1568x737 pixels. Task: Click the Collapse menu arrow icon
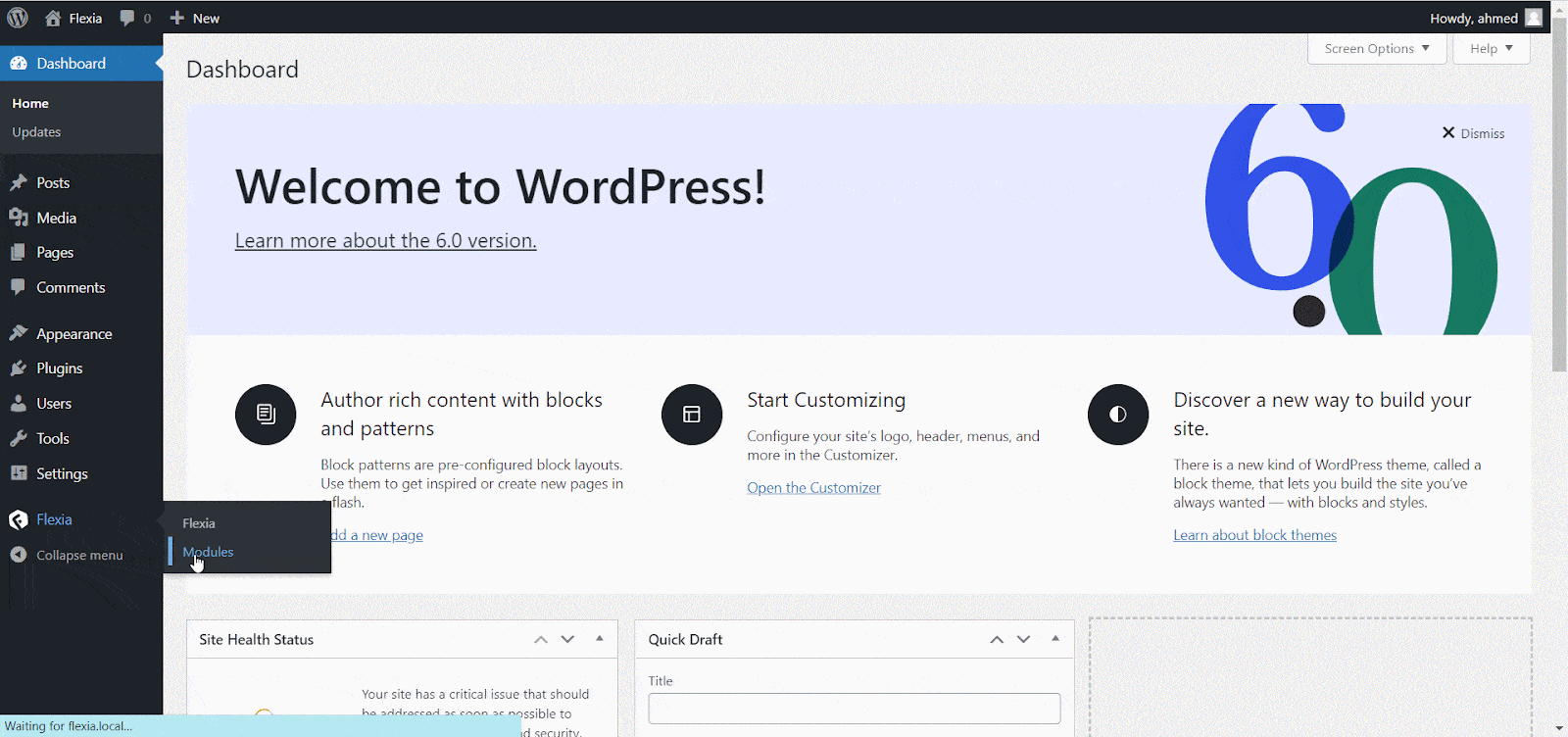pyautogui.click(x=19, y=555)
